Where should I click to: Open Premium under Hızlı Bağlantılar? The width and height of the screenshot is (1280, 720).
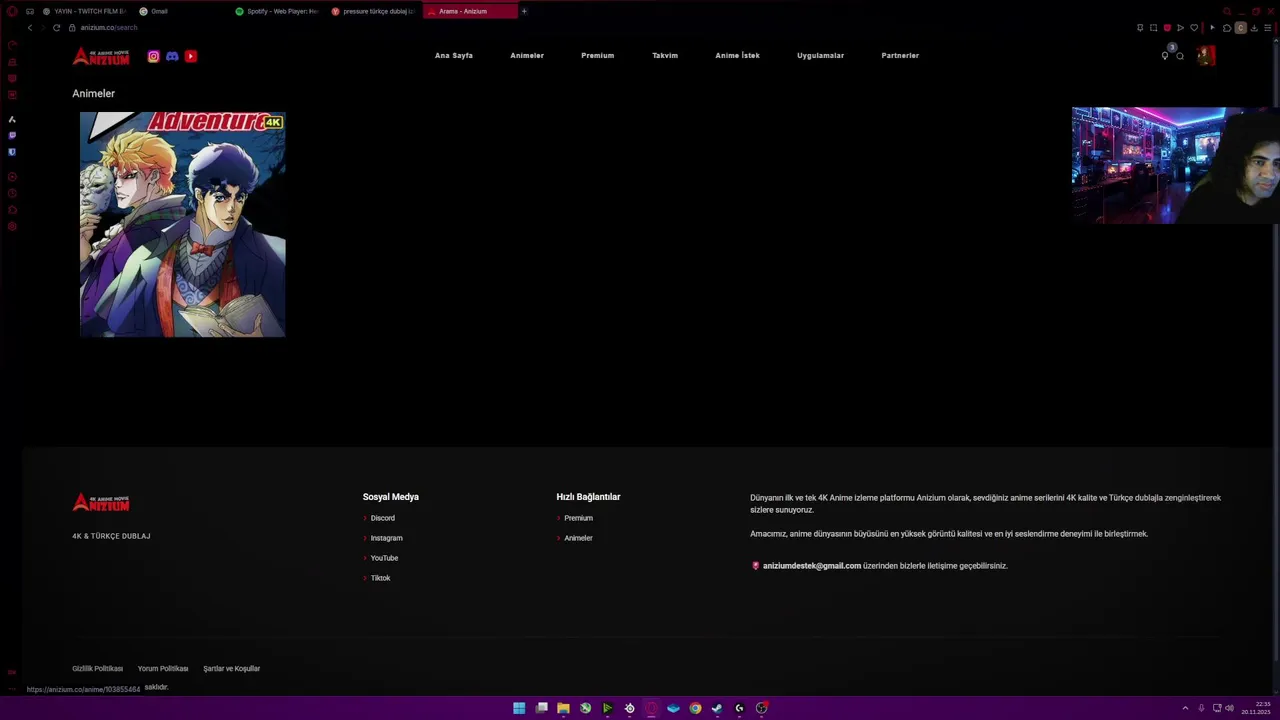tap(578, 518)
